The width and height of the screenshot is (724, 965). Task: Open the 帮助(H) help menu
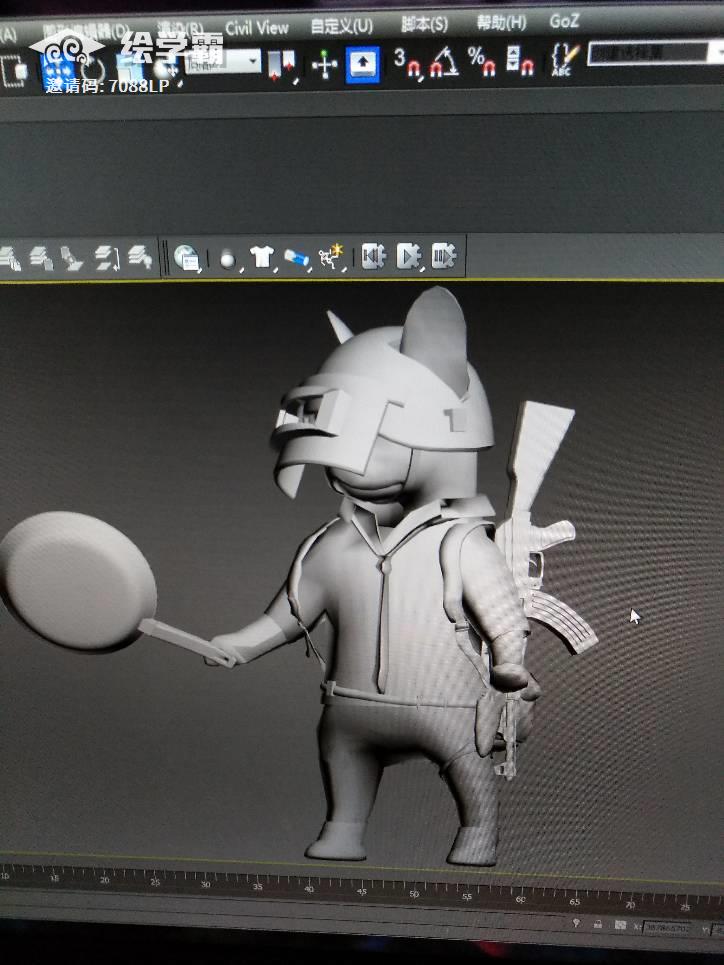[501, 23]
